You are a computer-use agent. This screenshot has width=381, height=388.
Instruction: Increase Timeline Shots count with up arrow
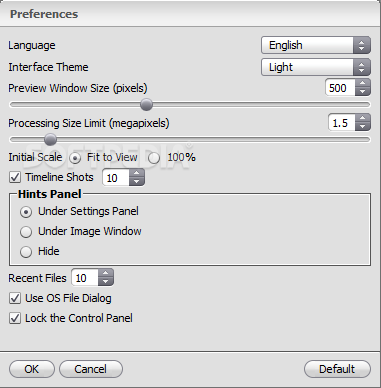136,173
